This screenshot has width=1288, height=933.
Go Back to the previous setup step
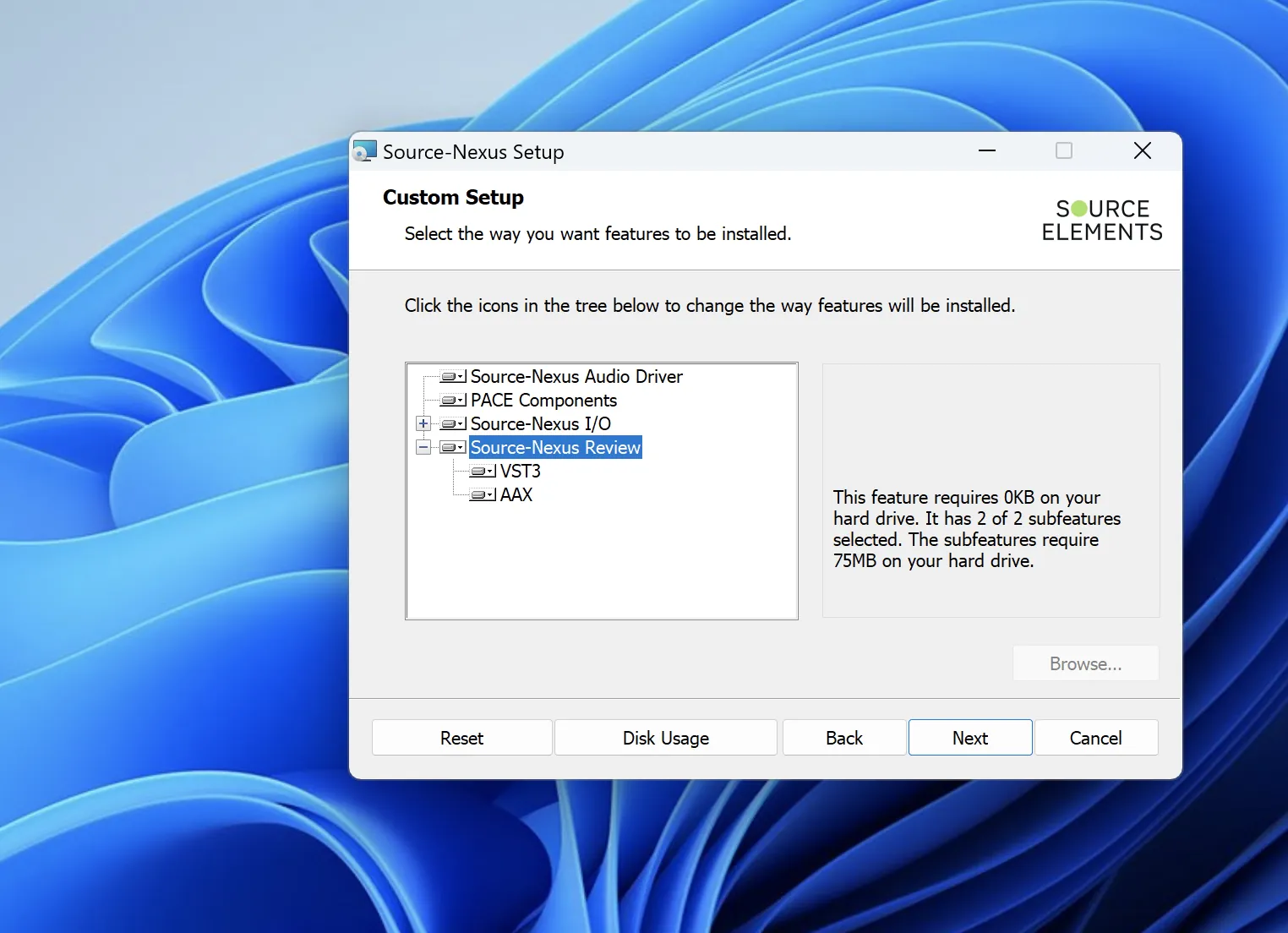[844, 738]
